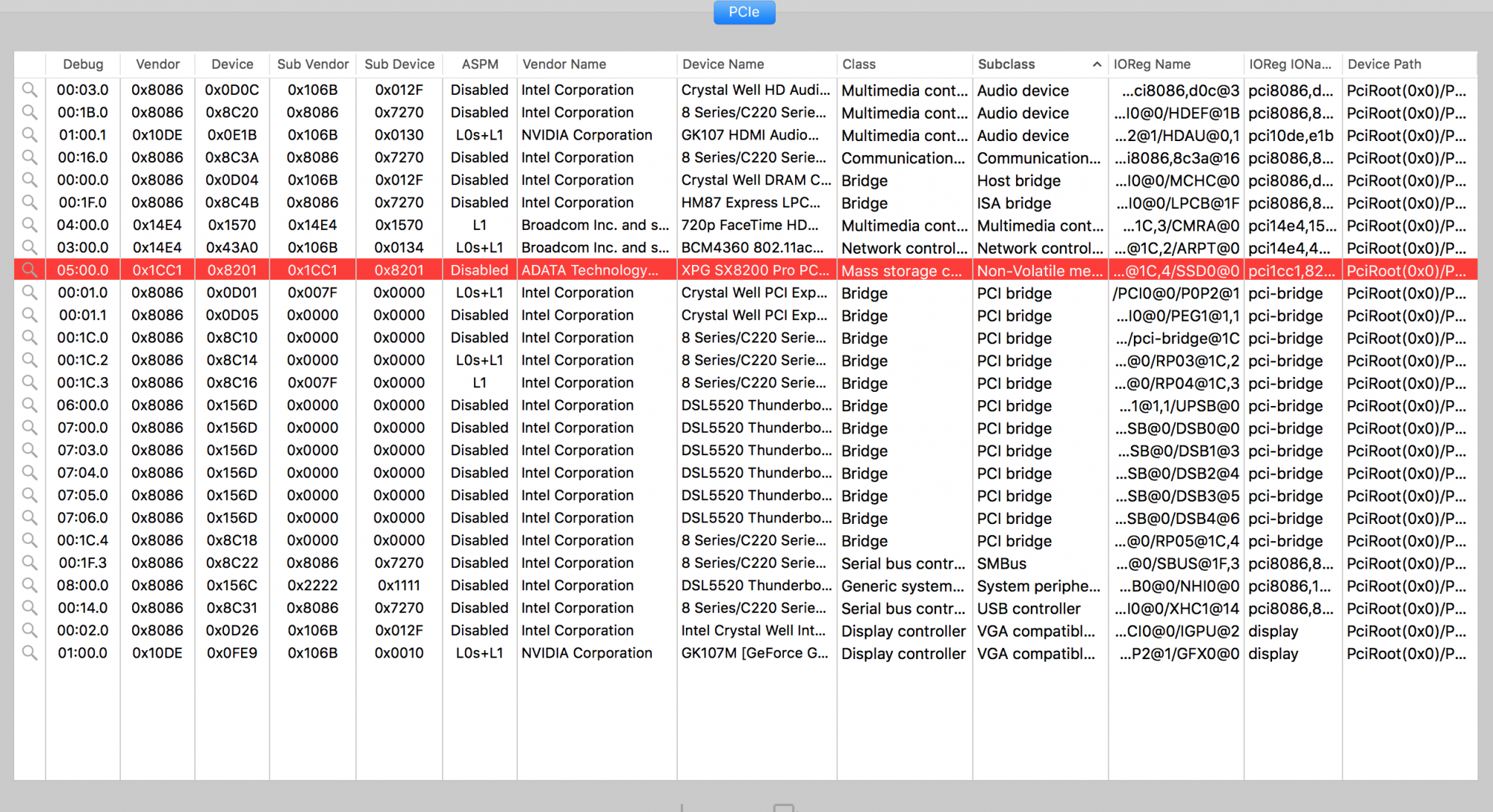Click the Debug column header
Screen dimensions: 1493x812
pyautogui.click(x=83, y=64)
